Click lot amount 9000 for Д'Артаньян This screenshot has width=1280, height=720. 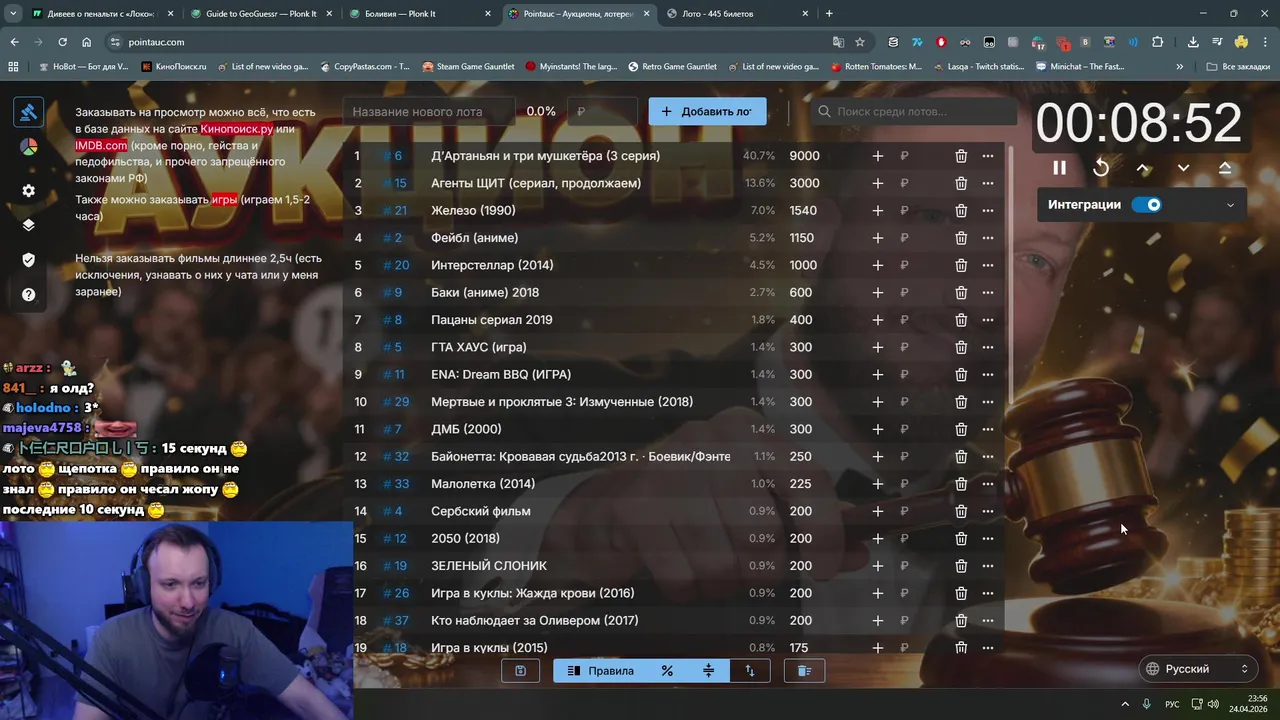pyautogui.click(x=804, y=156)
